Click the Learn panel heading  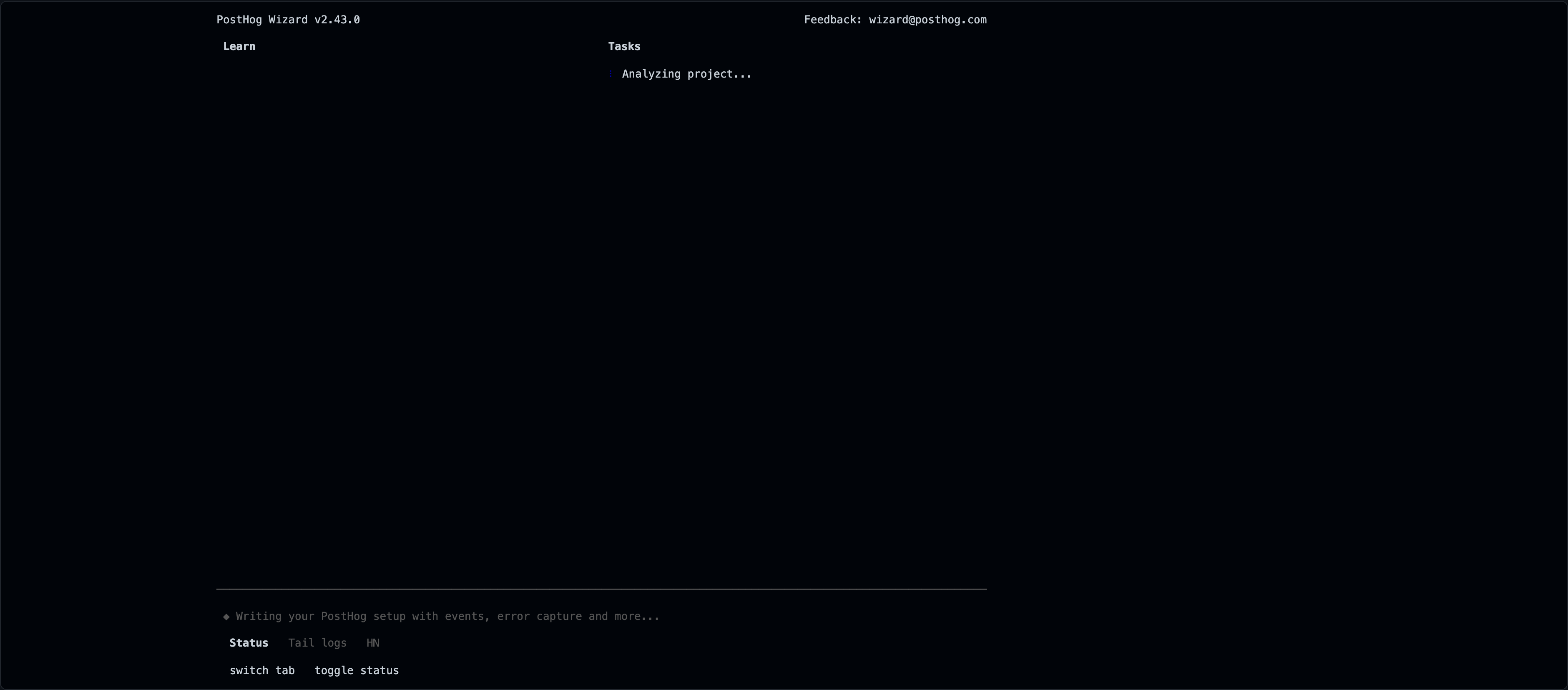click(239, 47)
